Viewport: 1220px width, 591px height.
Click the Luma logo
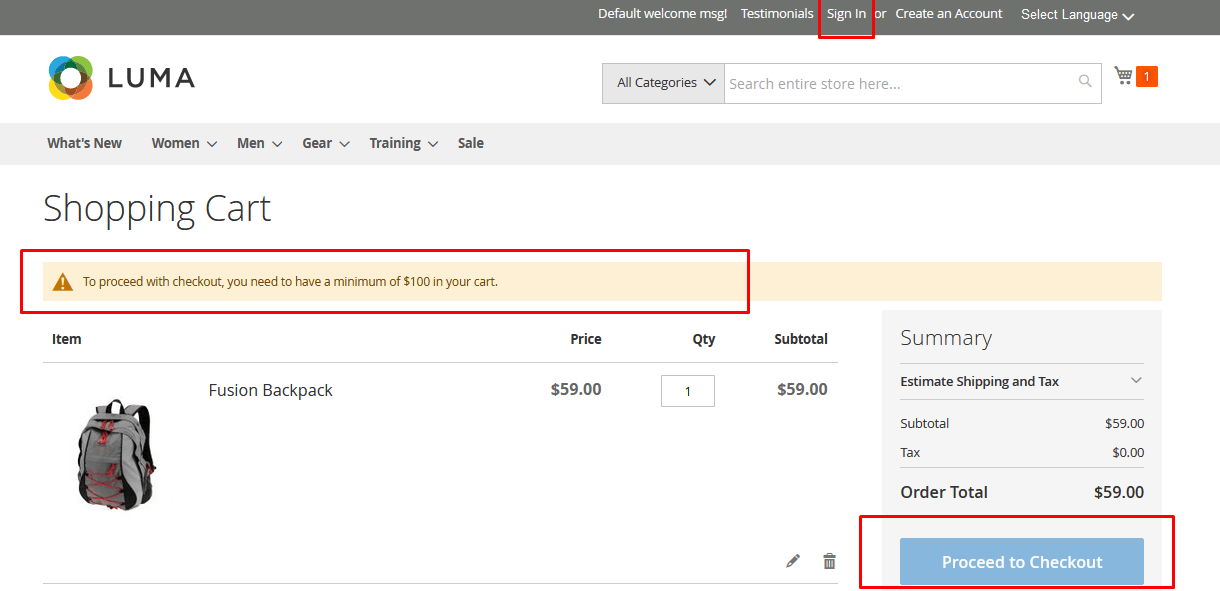pos(121,77)
